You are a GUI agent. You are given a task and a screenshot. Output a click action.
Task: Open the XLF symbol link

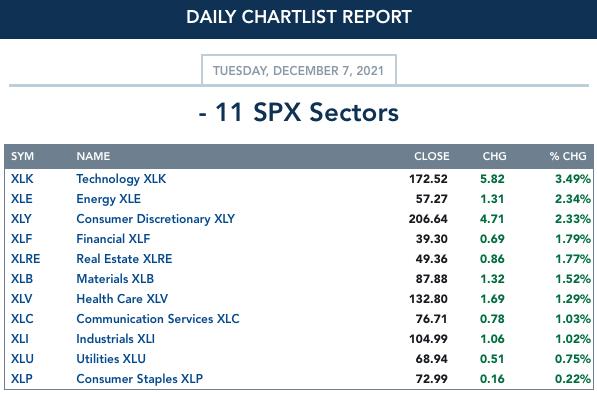(x=21, y=239)
